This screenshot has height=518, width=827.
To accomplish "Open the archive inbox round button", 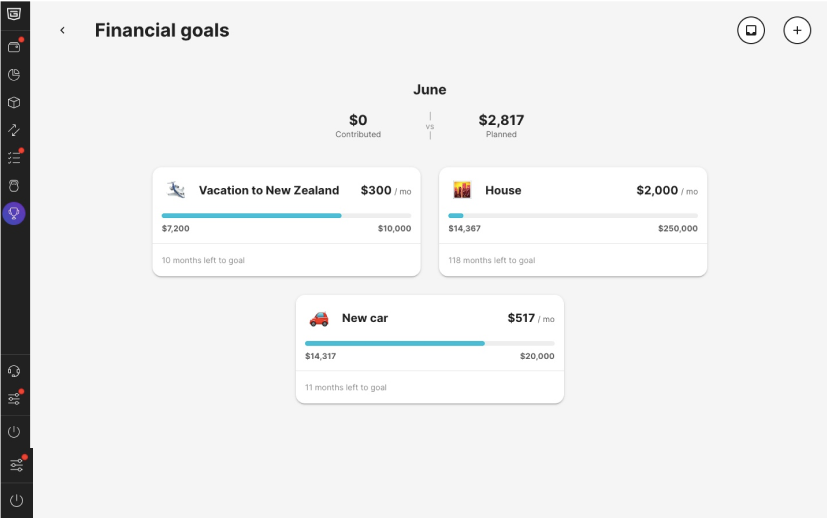I will [751, 31].
